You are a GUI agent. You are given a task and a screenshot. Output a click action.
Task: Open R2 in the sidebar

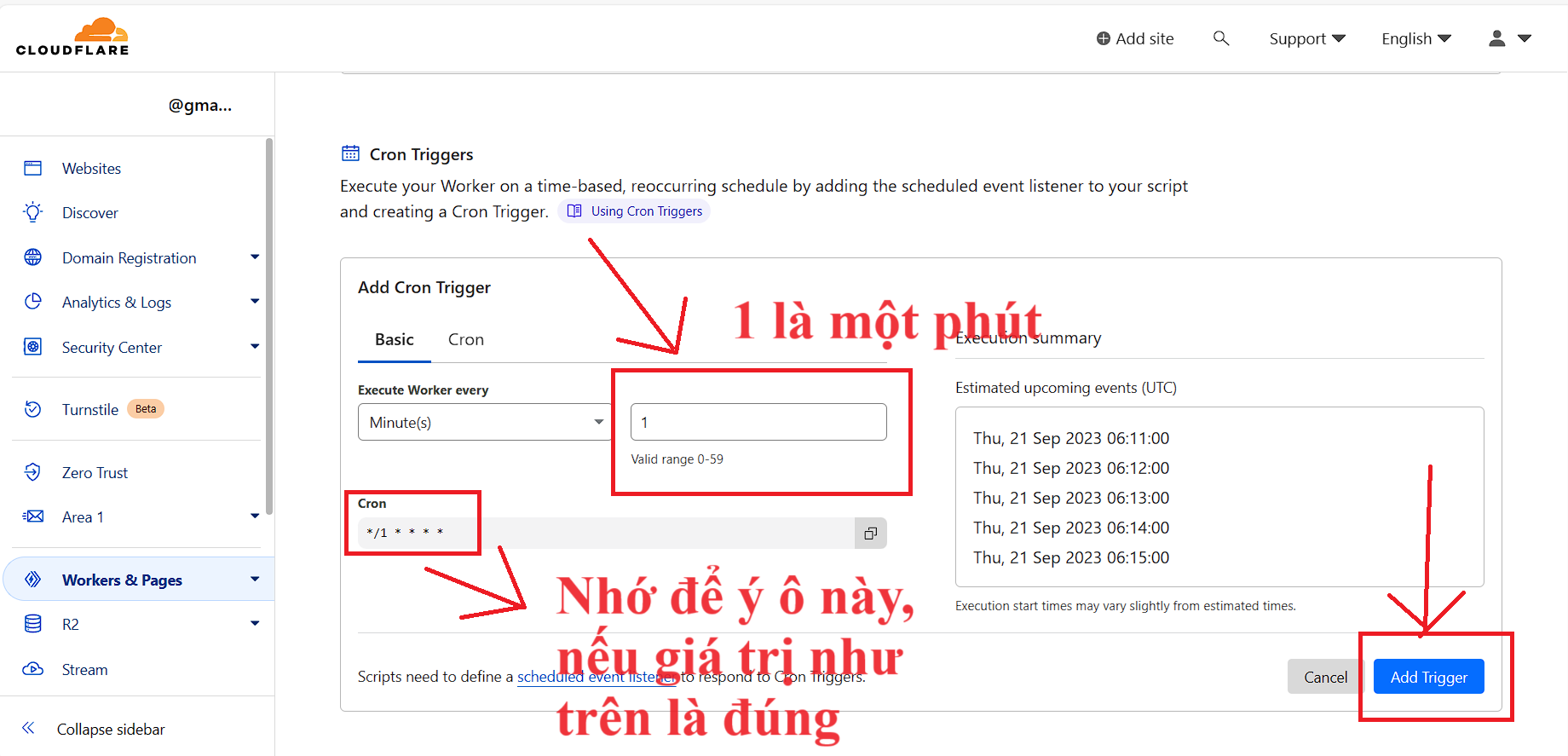click(x=71, y=625)
